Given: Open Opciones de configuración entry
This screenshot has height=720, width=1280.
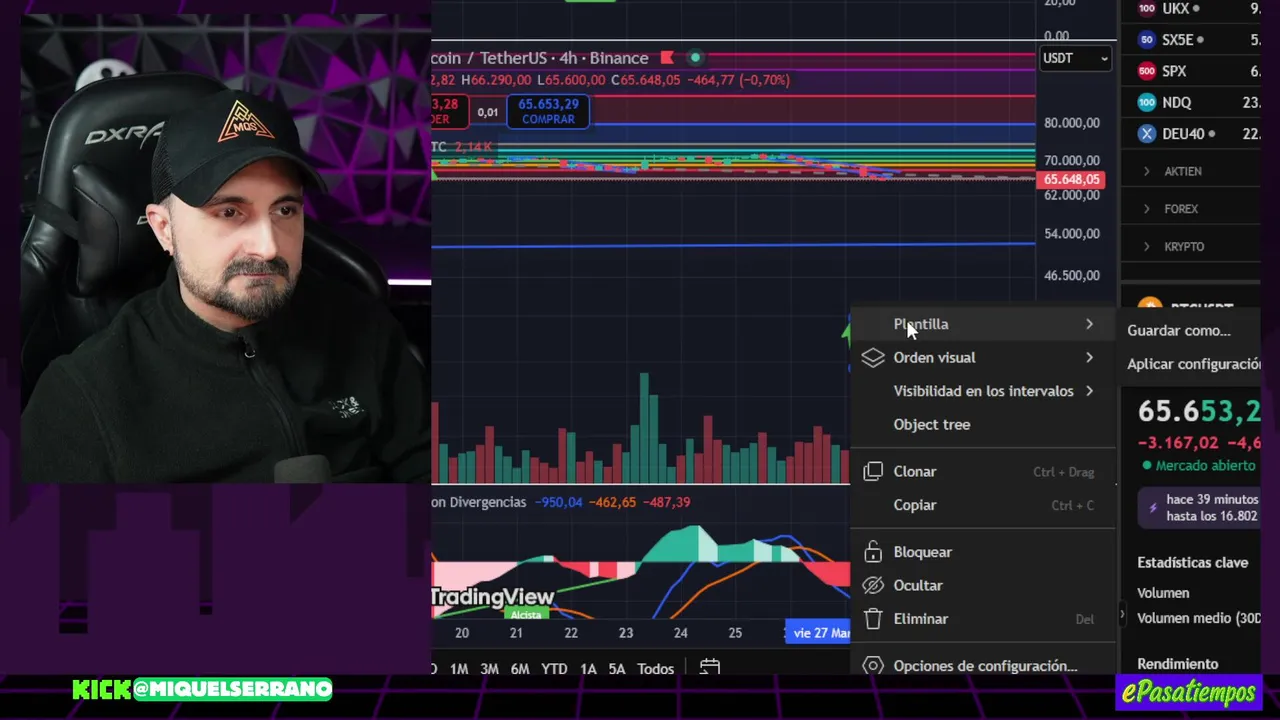Looking at the screenshot, I should pyautogui.click(x=982, y=665).
